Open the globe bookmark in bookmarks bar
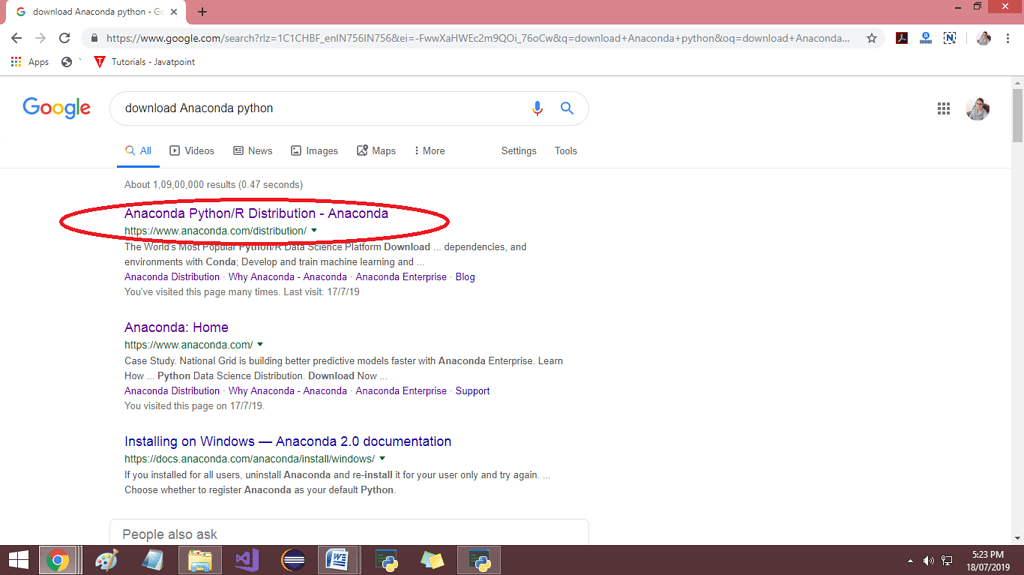 [67, 62]
